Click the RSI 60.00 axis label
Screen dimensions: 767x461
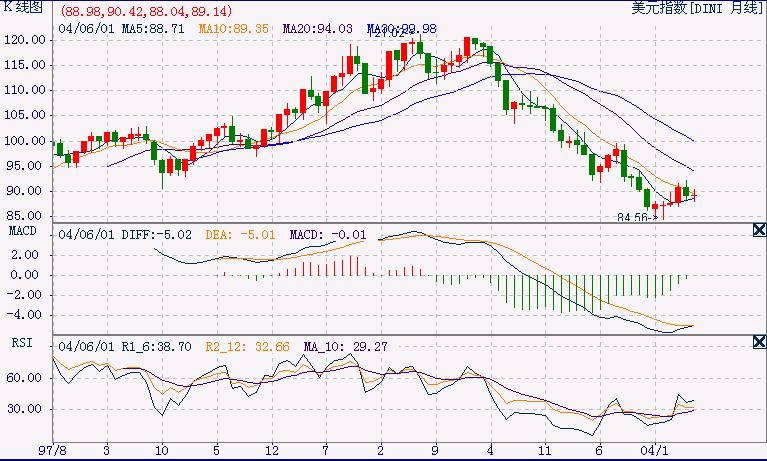tap(23, 378)
